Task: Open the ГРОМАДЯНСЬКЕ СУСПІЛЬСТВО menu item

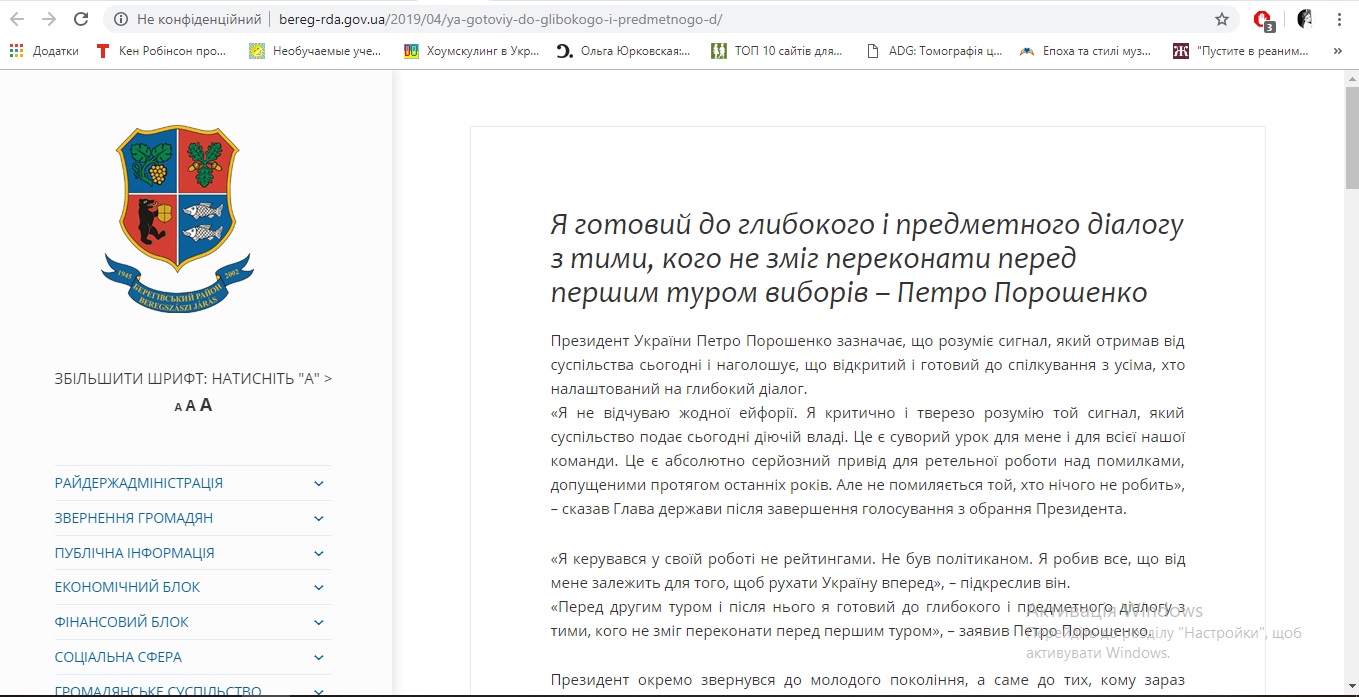Action: pyautogui.click(x=158, y=690)
